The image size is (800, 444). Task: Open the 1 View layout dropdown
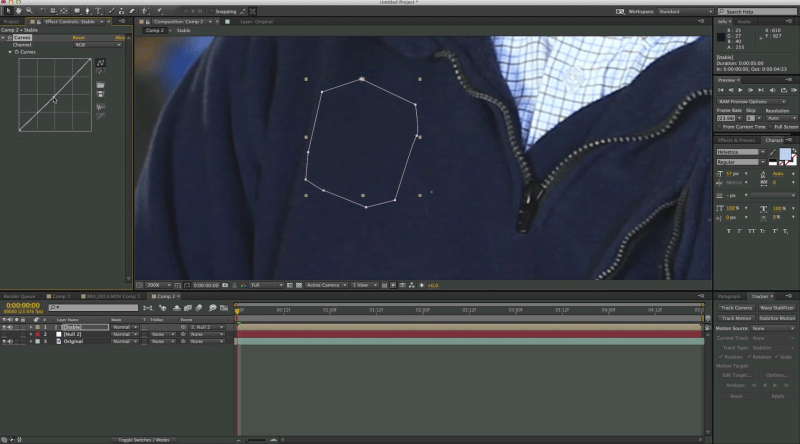pyautogui.click(x=364, y=285)
